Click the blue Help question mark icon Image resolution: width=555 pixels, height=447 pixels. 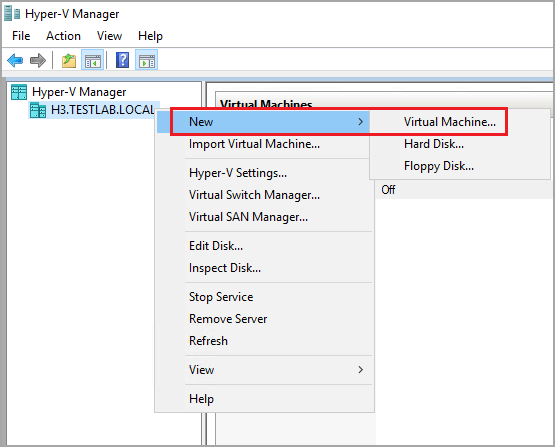pyautogui.click(x=122, y=60)
